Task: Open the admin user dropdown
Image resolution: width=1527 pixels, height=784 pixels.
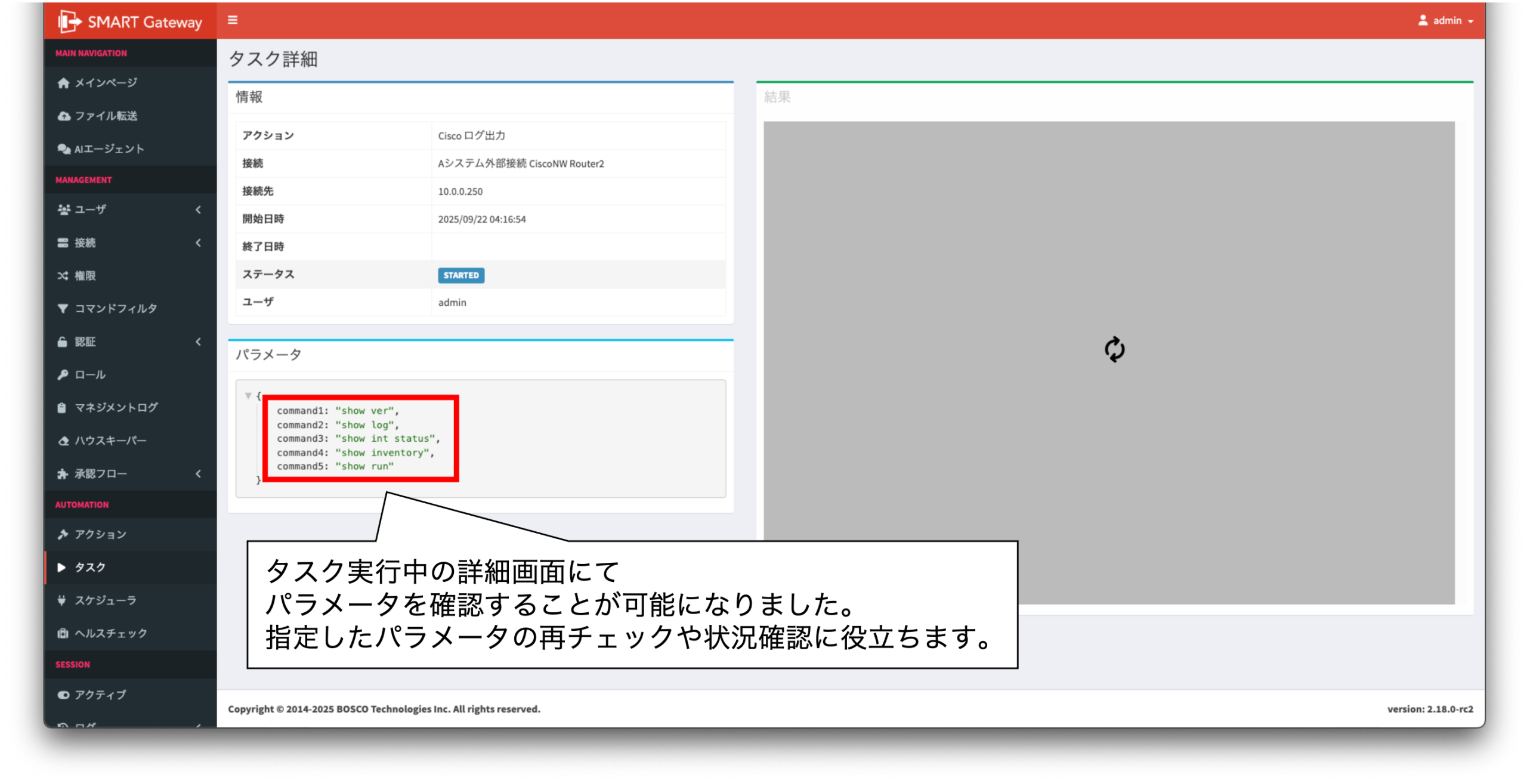Action: [x=1446, y=20]
